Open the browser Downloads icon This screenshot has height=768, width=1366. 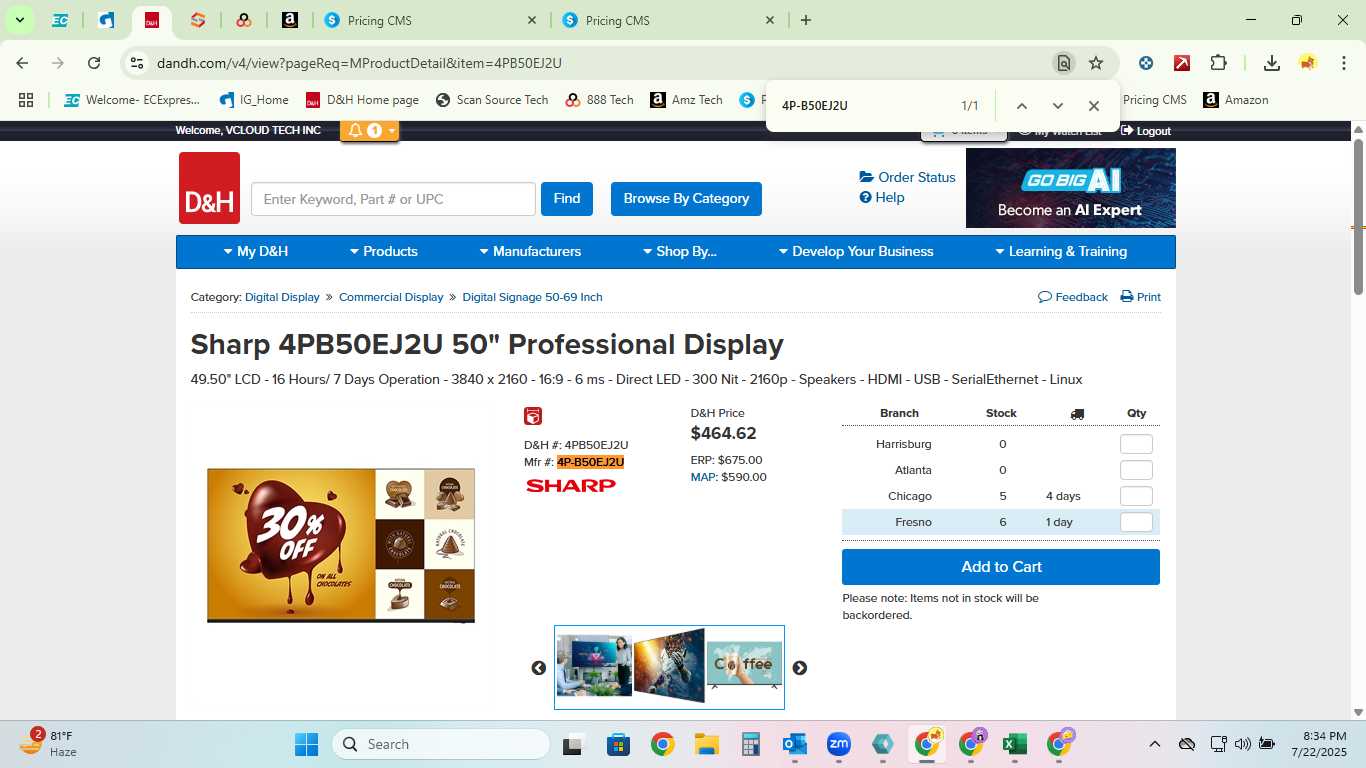point(1272,63)
